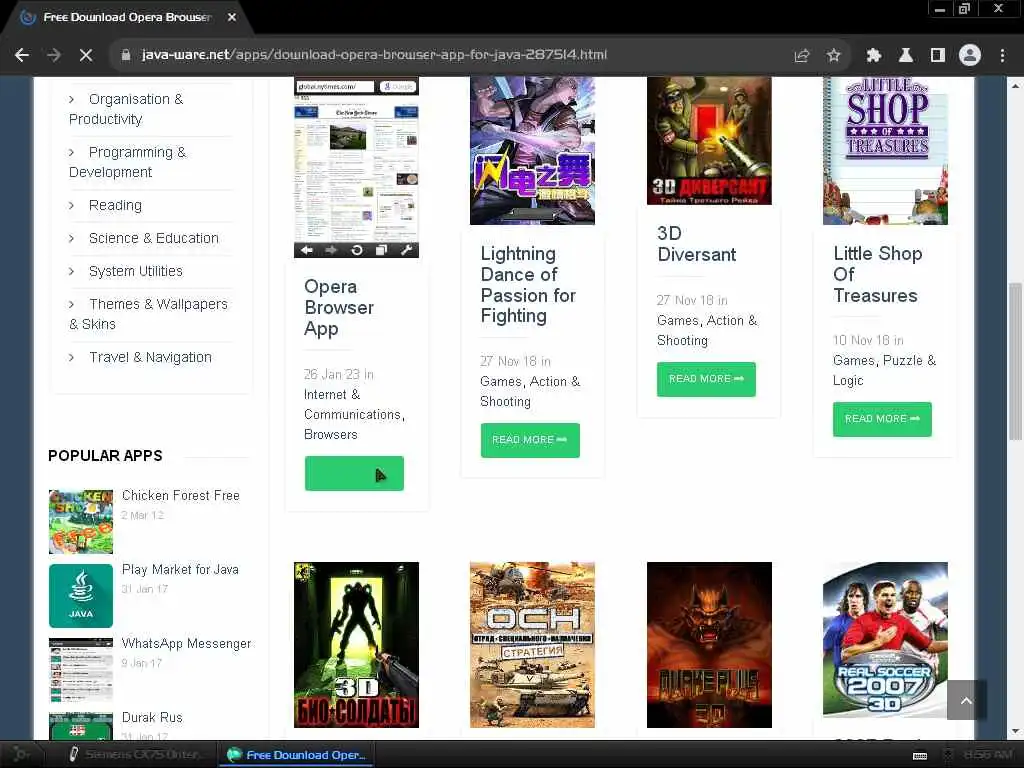This screenshot has width=1024, height=768.
Task: Open Browsers category link under Opera app
Action: coord(330,435)
